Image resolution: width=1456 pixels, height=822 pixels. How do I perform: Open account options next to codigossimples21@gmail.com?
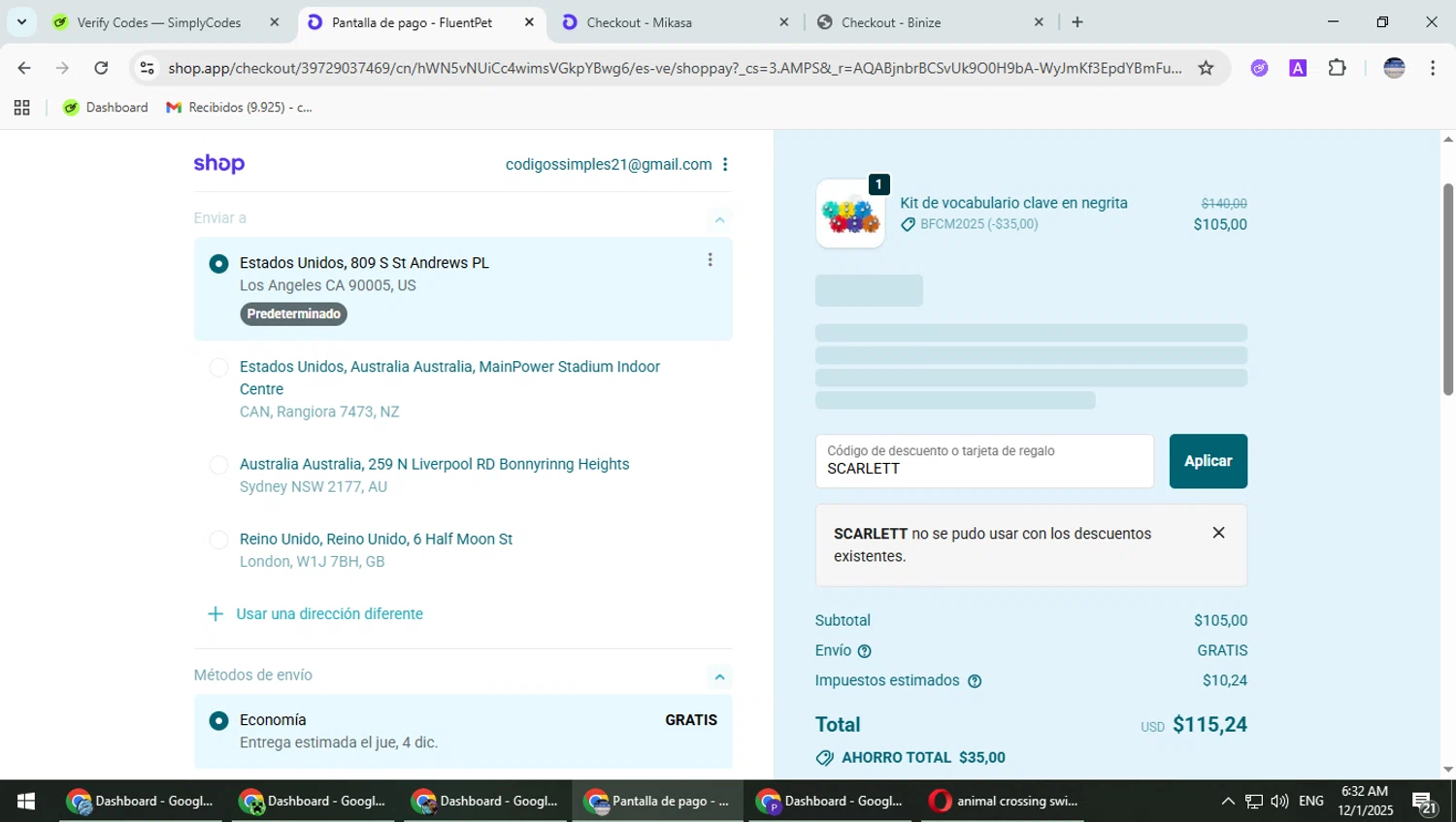click(725, 164)
